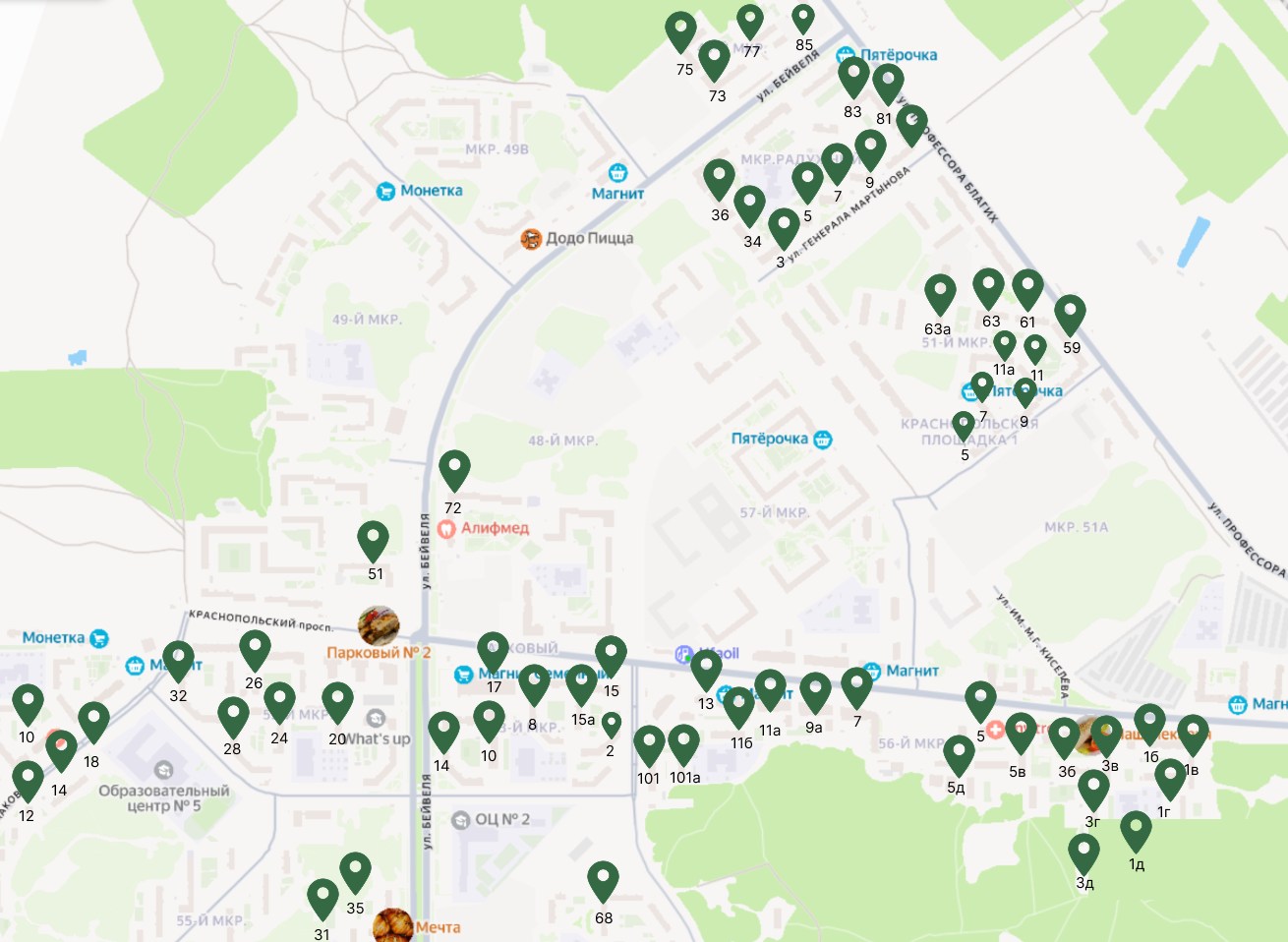Image resolution: width=1288 pixels, height=942 pixels.
Task: Open the marker labeled 51
Action: (x=373, y=542)
